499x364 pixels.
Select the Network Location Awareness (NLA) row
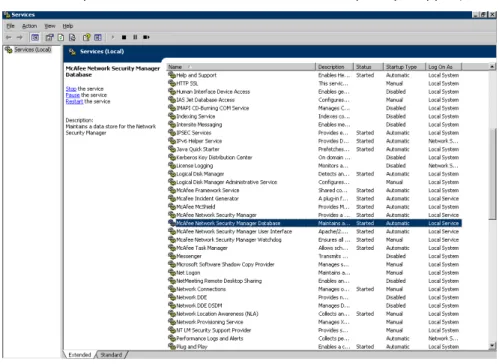coord(314,314)
